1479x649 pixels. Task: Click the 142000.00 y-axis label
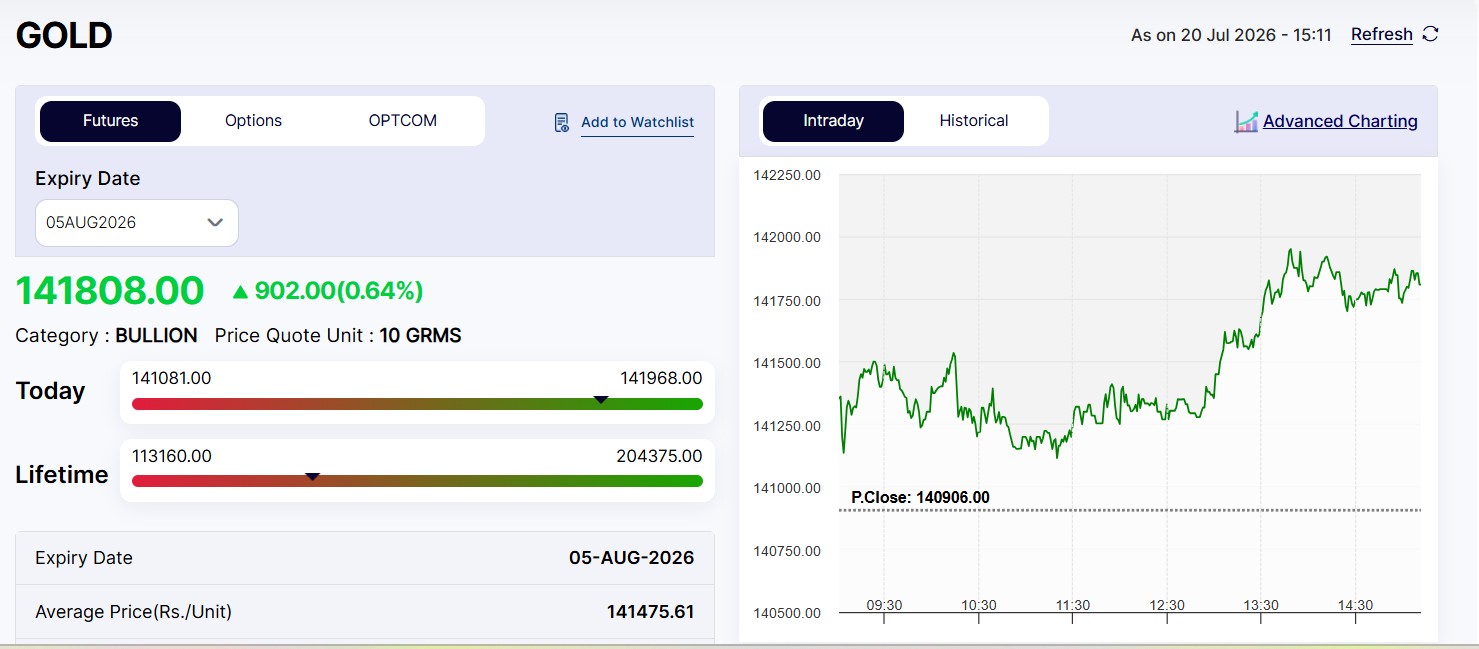click(x=787, y=237)
